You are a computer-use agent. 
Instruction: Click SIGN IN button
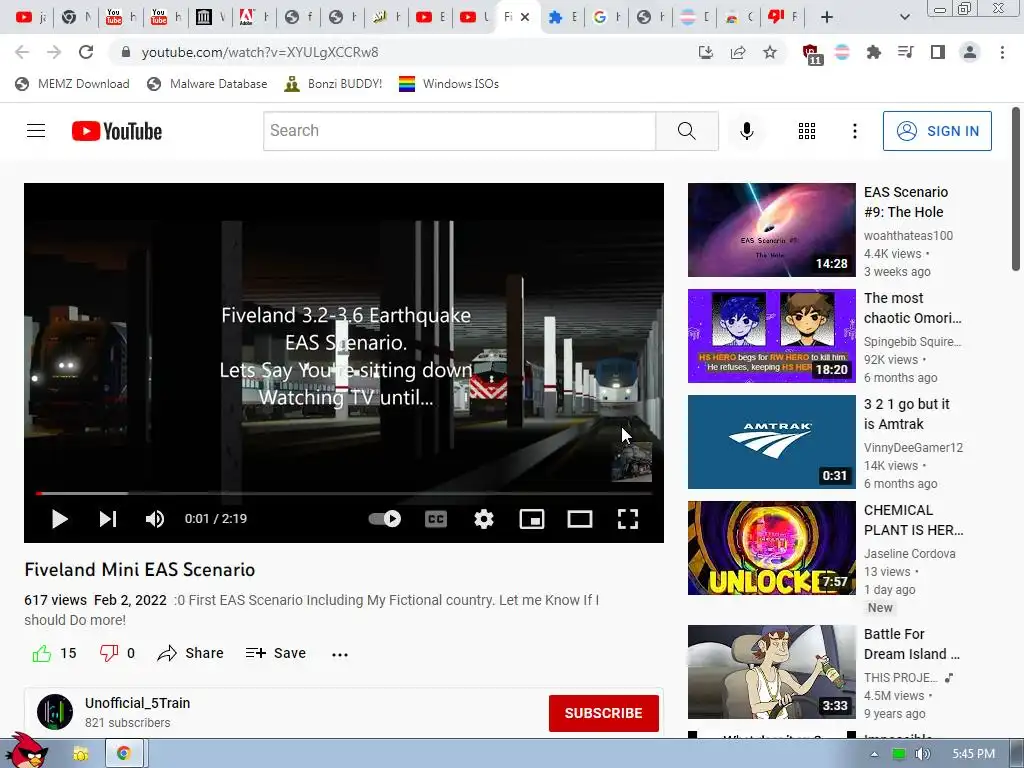click(x=937, y=131)
